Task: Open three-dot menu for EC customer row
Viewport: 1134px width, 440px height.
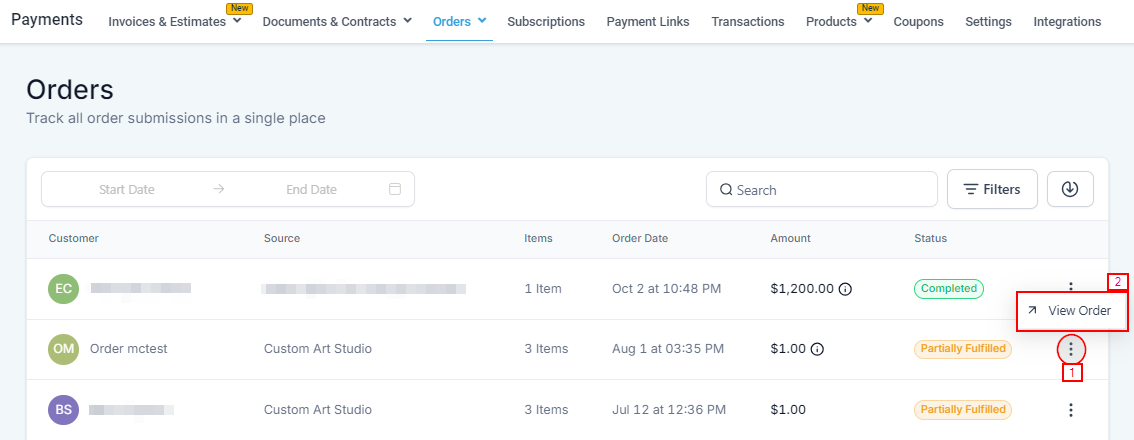Action: (1071, 288)
